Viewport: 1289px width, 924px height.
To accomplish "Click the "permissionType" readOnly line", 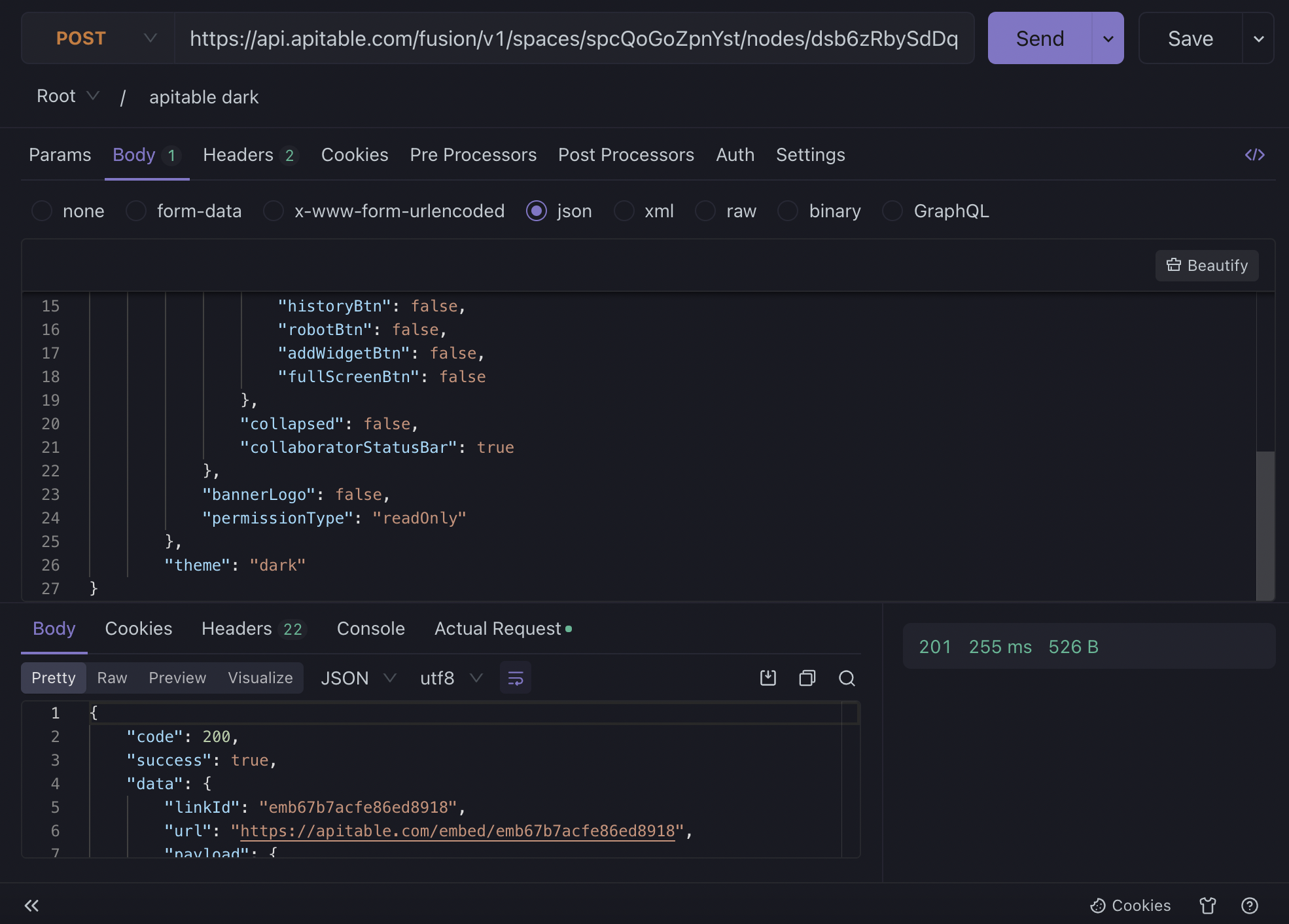I will (x=334, y=518).
